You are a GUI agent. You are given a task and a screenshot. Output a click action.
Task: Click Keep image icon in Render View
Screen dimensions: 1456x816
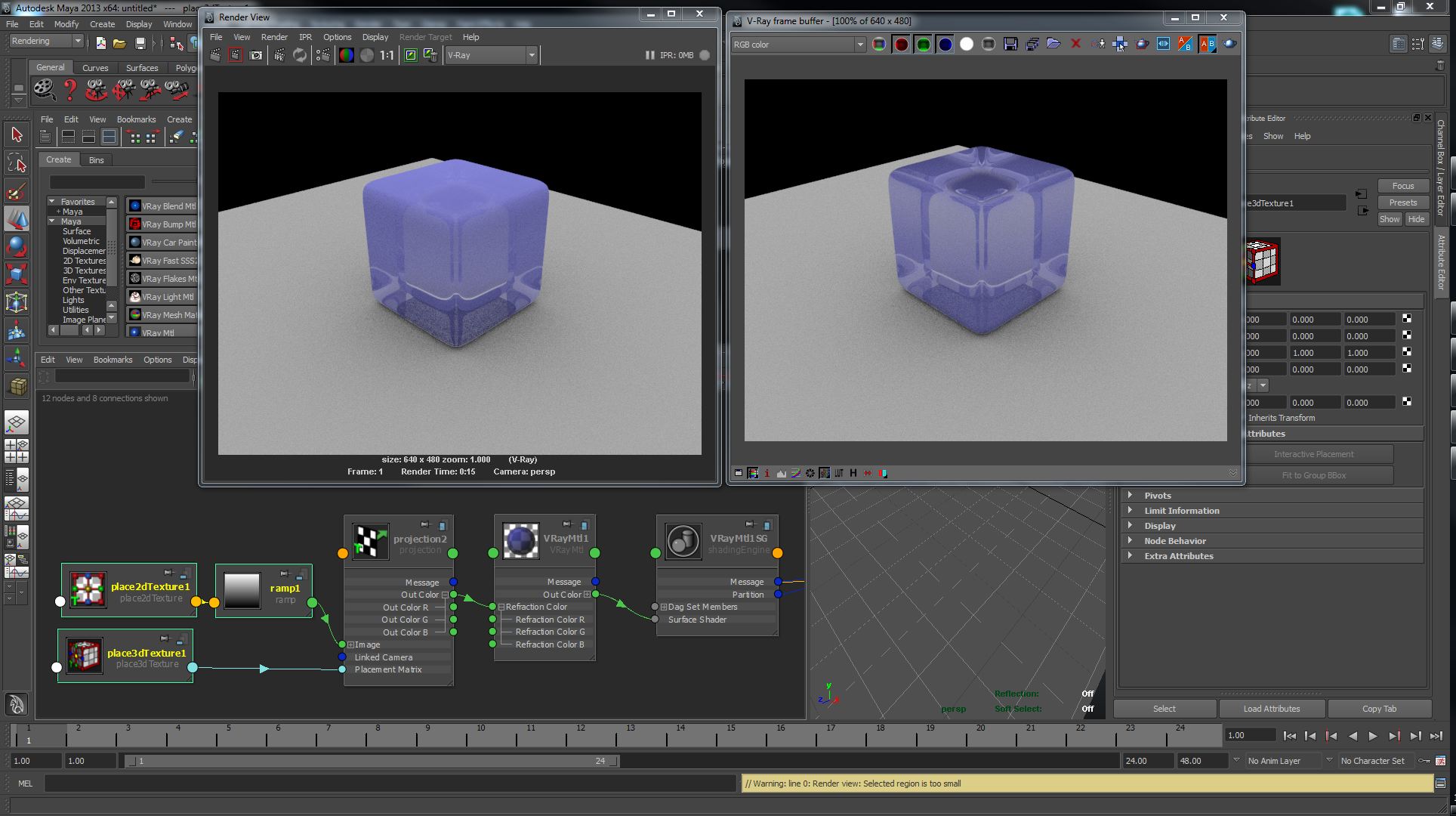point(411,55)
